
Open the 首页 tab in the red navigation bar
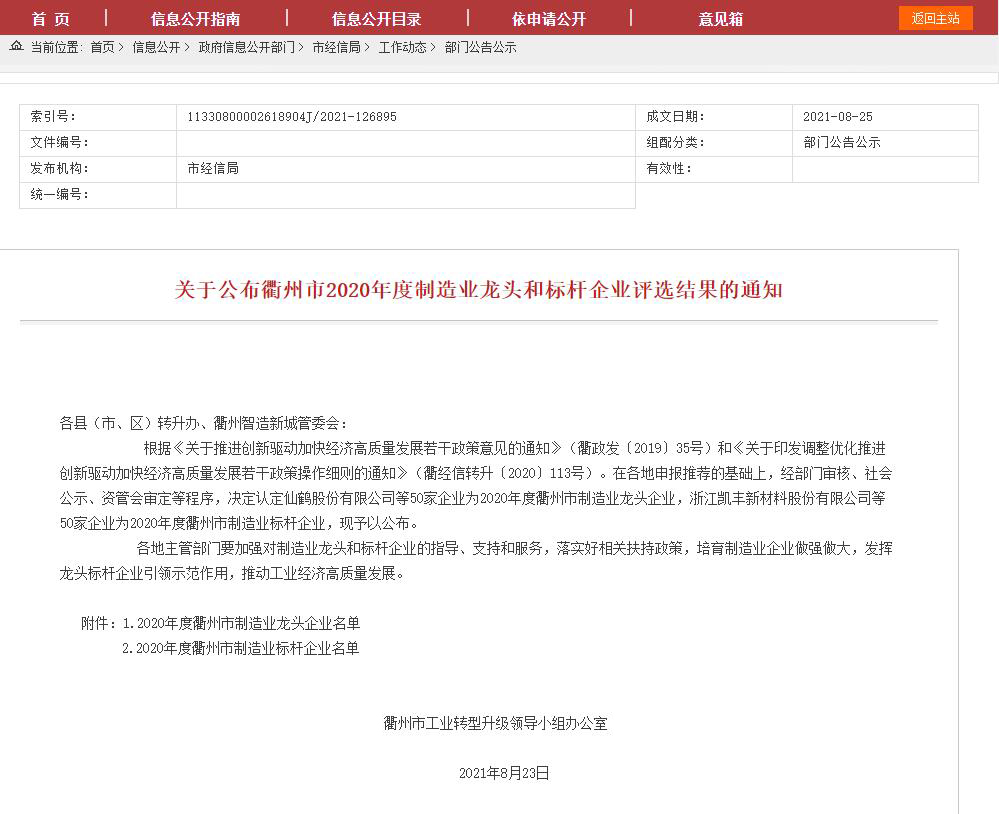[x=51, y=19]
